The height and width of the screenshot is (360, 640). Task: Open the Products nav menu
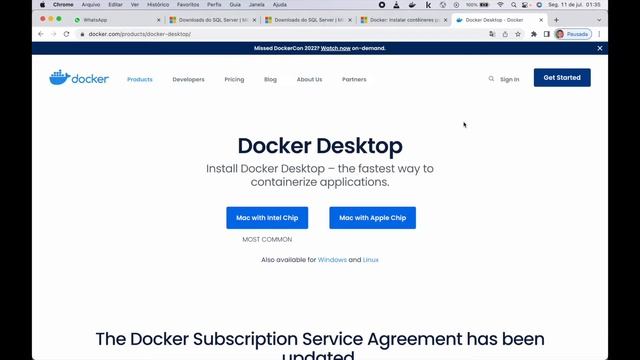[x=140, y=79]
